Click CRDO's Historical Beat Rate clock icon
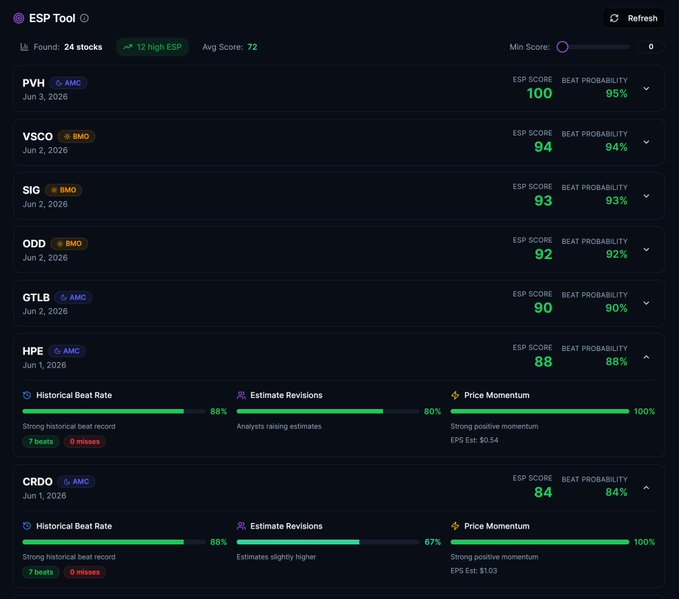This screenshot has height=599, width=679. [x=27, y=526]
